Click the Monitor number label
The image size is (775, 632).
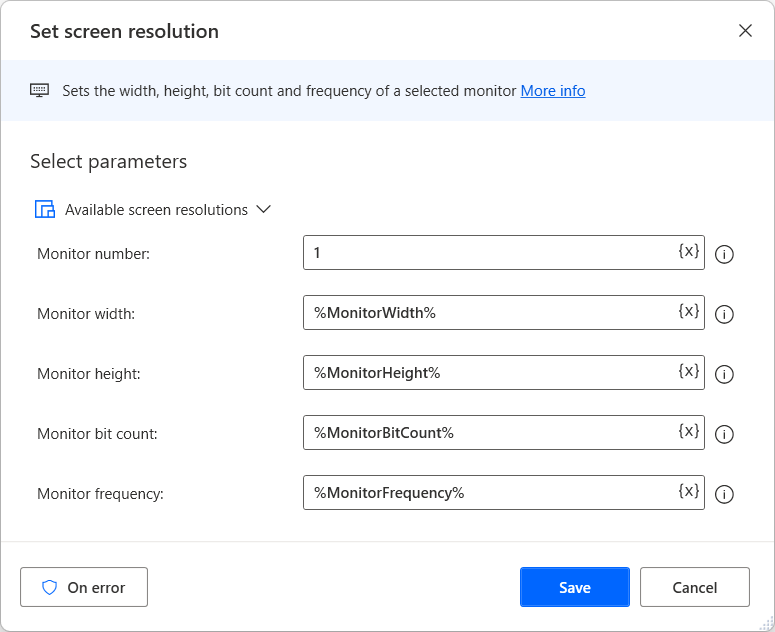click(x=93, y=253)
